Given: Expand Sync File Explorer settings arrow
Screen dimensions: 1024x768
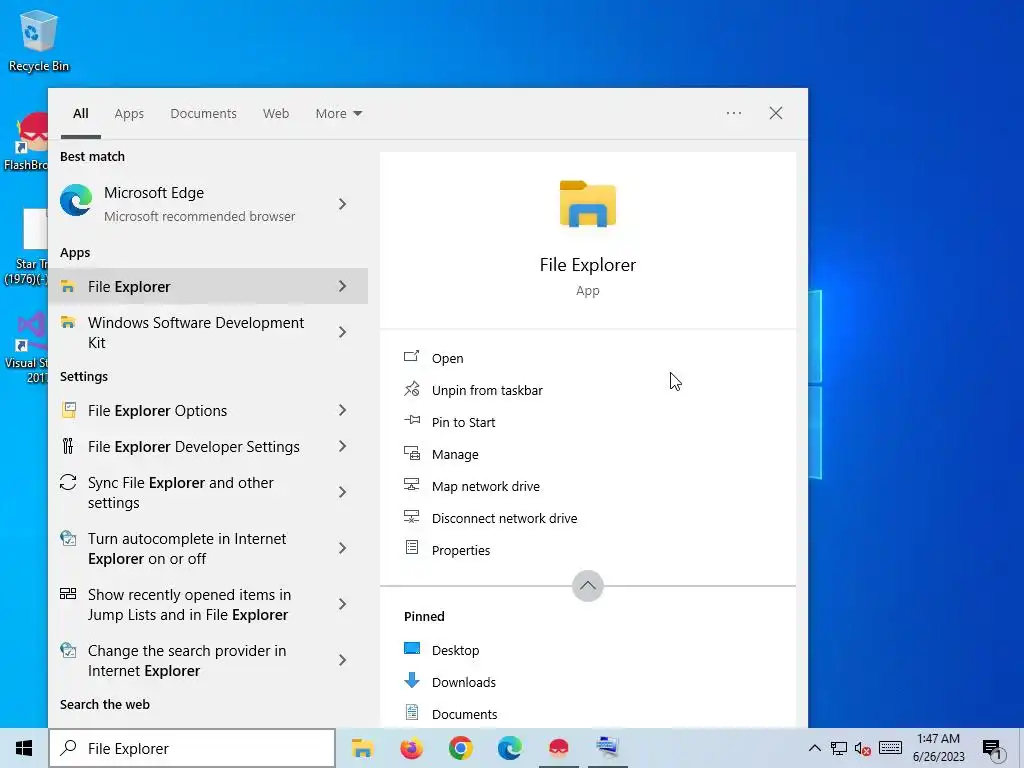Looking at the screenshot, I should tap(342, 492).
